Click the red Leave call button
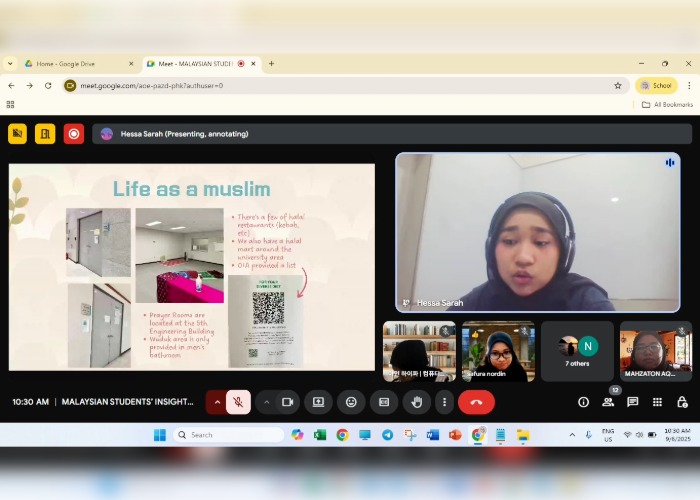This screenshot has width=700, height=500. pyautogui.click(x=476, y=402)
